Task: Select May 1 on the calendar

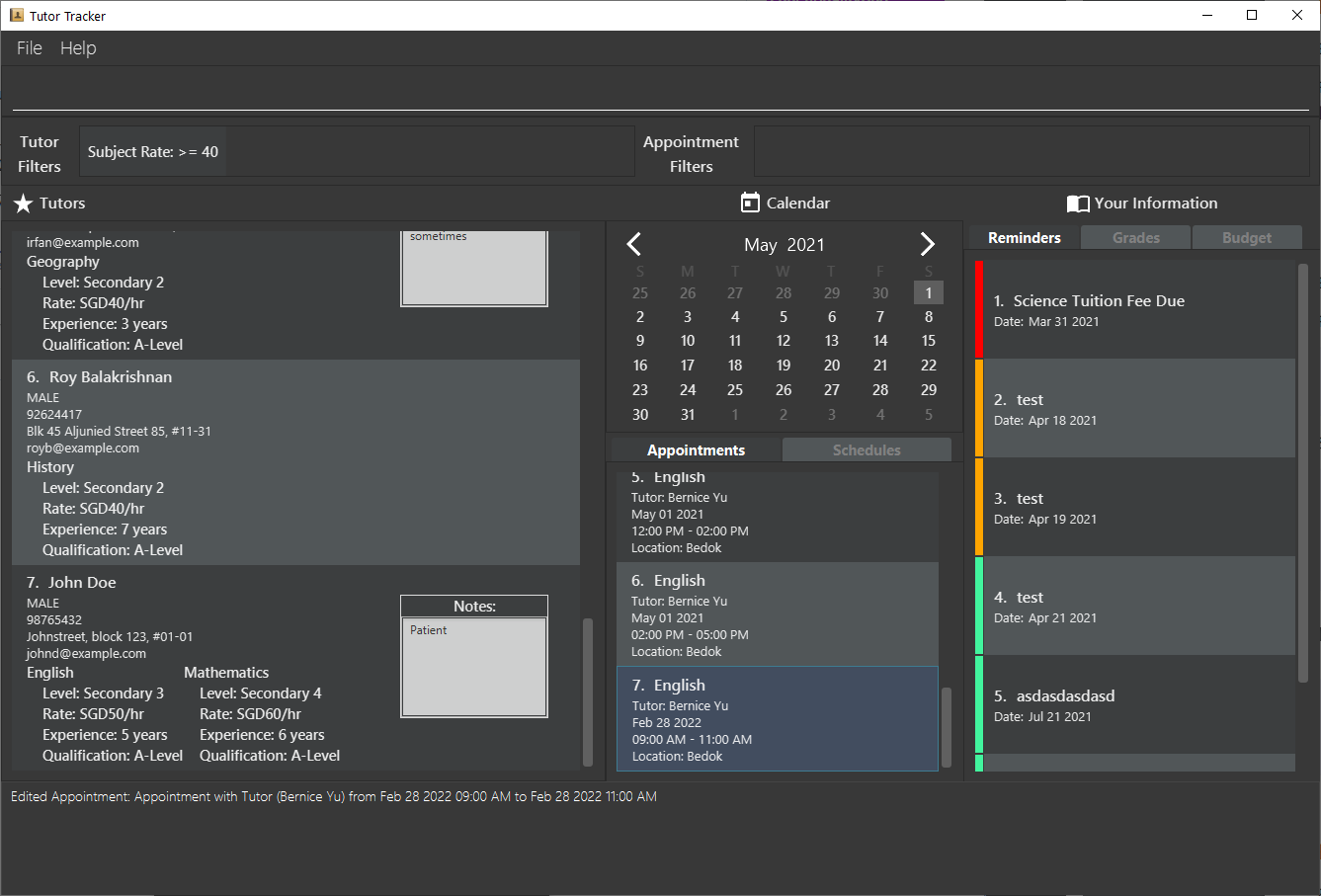Action: 929,292
